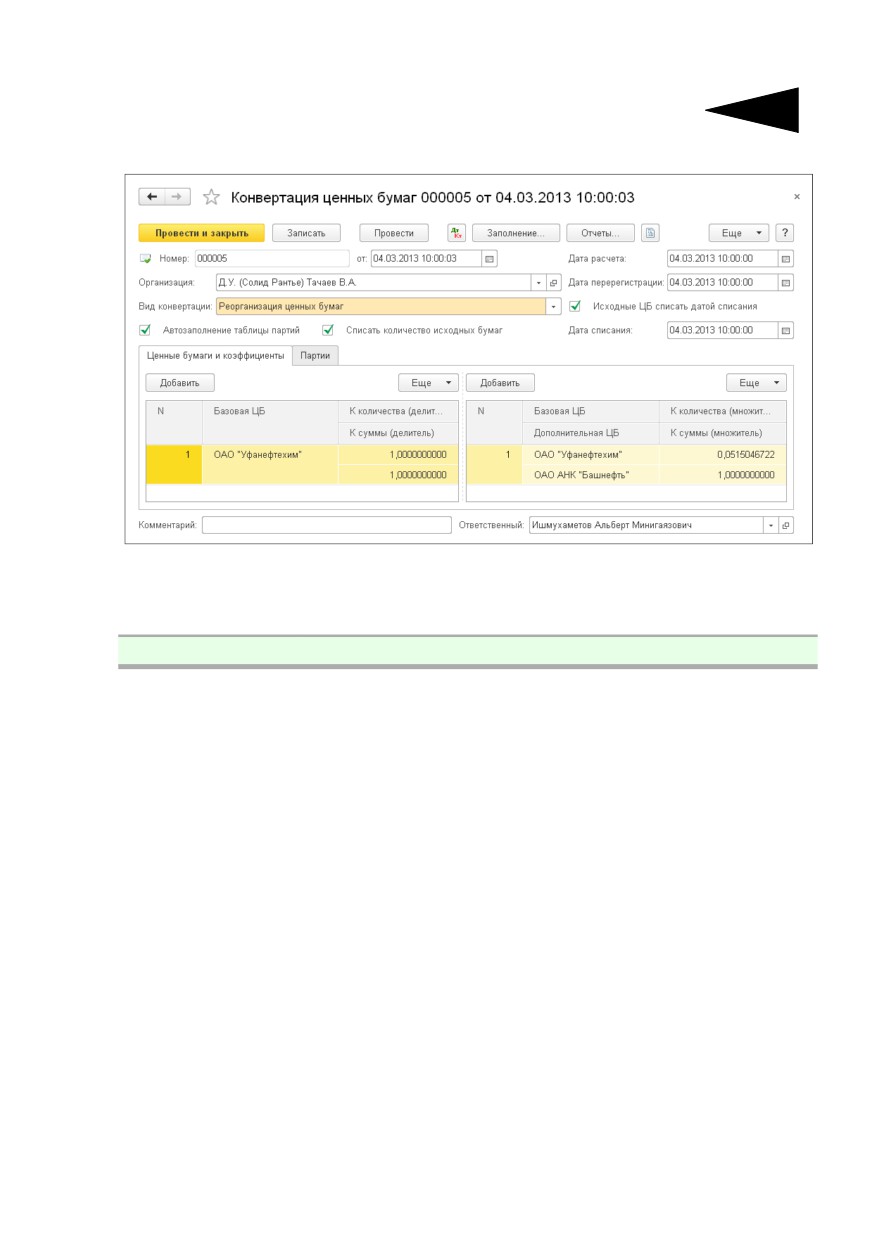Select ОАО "Уфанефтехим" in left table

[270, 454]
